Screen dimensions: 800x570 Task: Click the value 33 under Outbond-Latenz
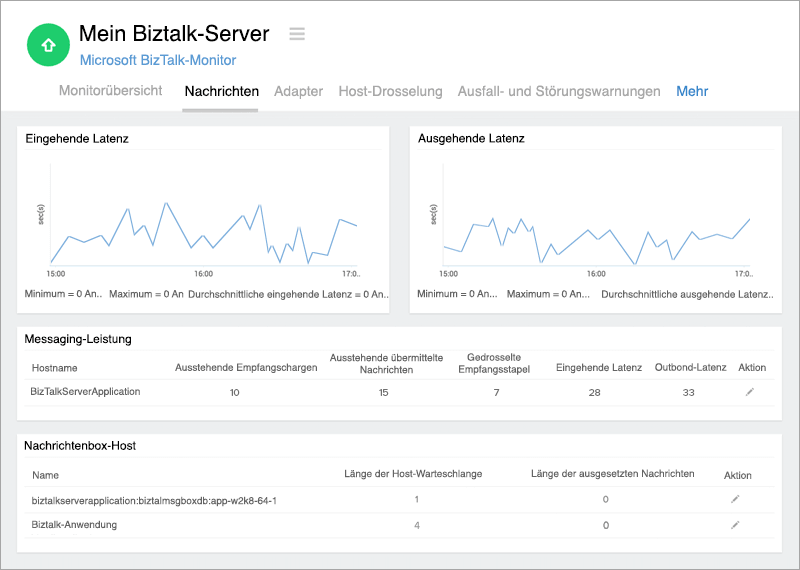pos(688,392)
